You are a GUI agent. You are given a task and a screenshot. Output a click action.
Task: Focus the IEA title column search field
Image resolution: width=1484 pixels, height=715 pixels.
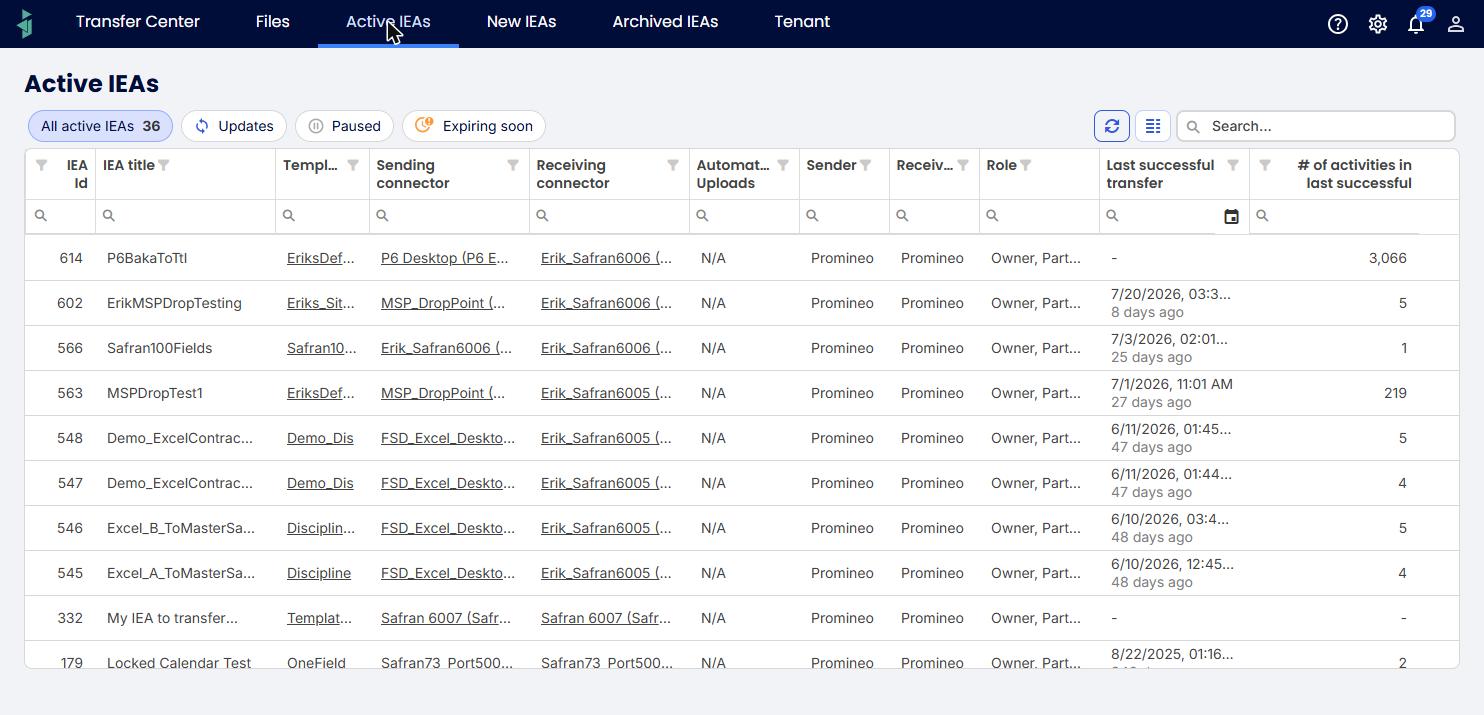click(186, 216)
